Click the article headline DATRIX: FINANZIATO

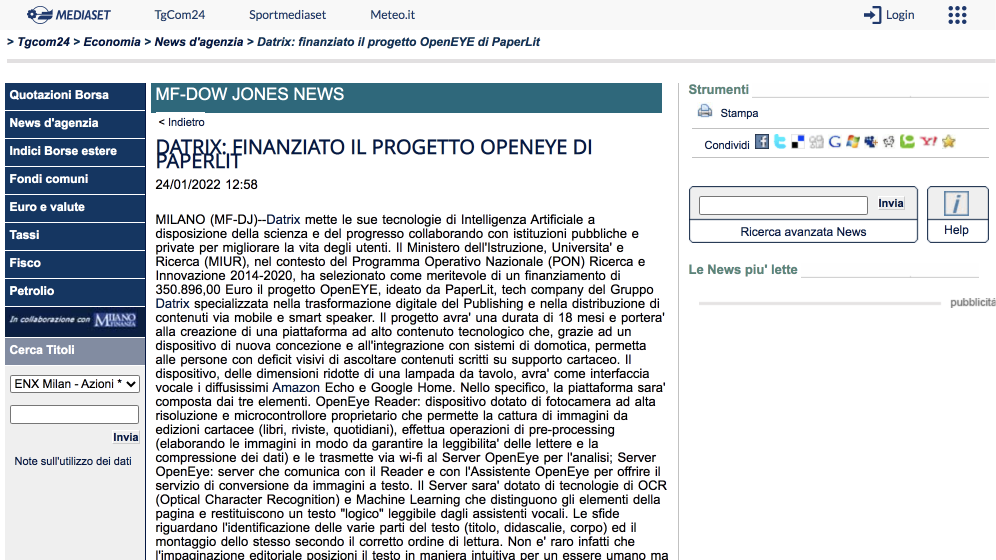pyautogui.click(x=374, y=154)
